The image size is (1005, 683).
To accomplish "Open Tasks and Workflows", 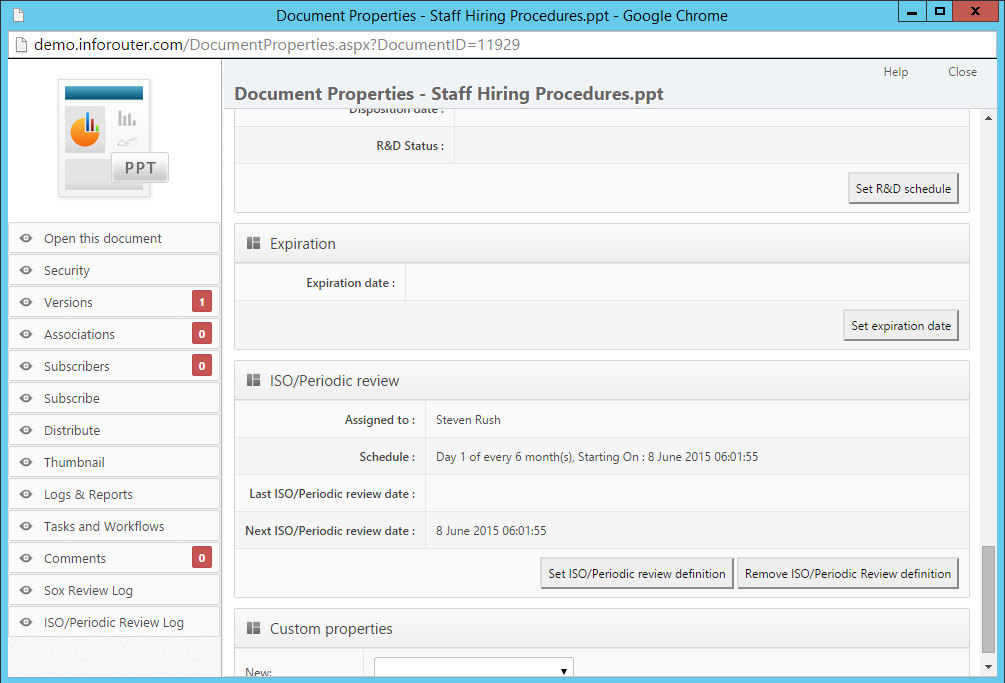I will point(114,527).
